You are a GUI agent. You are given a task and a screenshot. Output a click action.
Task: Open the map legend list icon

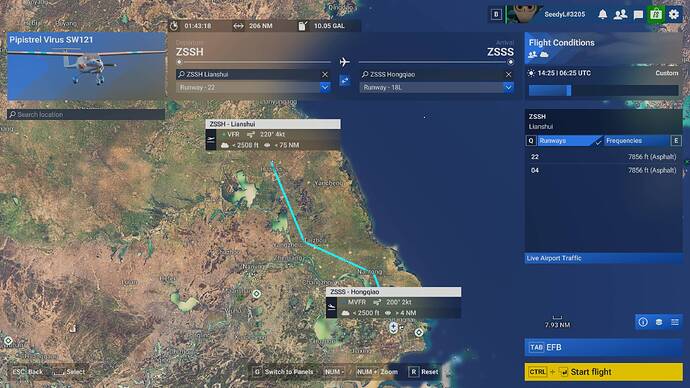coord(675,322)
